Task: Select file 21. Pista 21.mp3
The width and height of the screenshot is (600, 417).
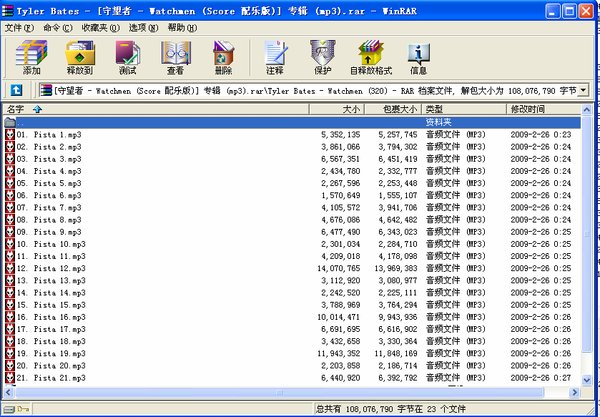Action: pos(51,378)
